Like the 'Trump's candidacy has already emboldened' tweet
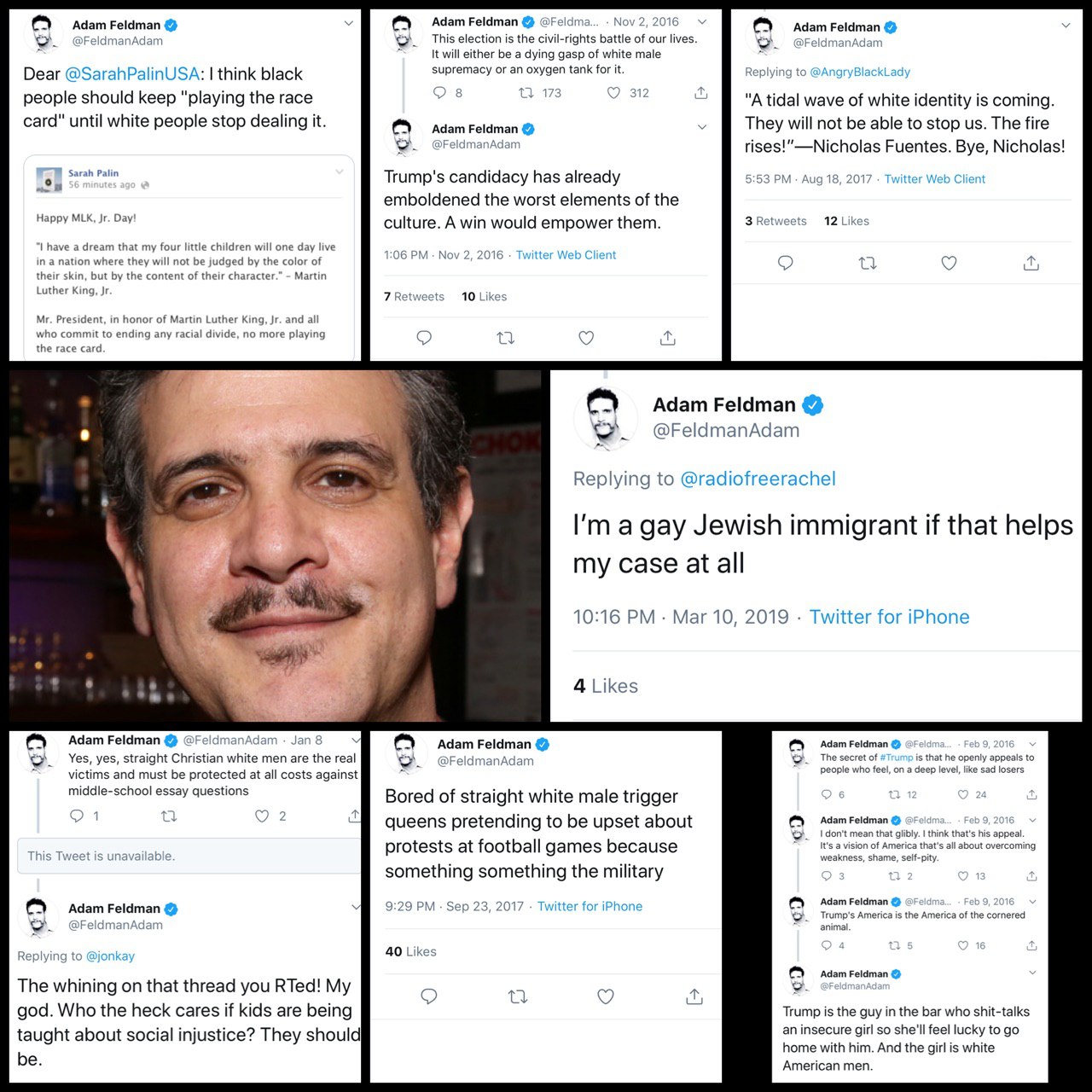Screen dimensions: 1092x1092 586,338
